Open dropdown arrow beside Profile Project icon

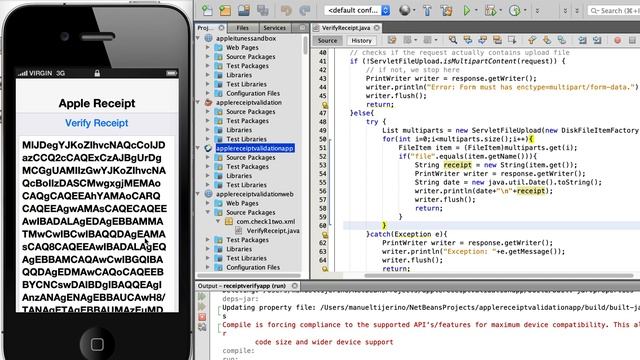tap(525, 11)
